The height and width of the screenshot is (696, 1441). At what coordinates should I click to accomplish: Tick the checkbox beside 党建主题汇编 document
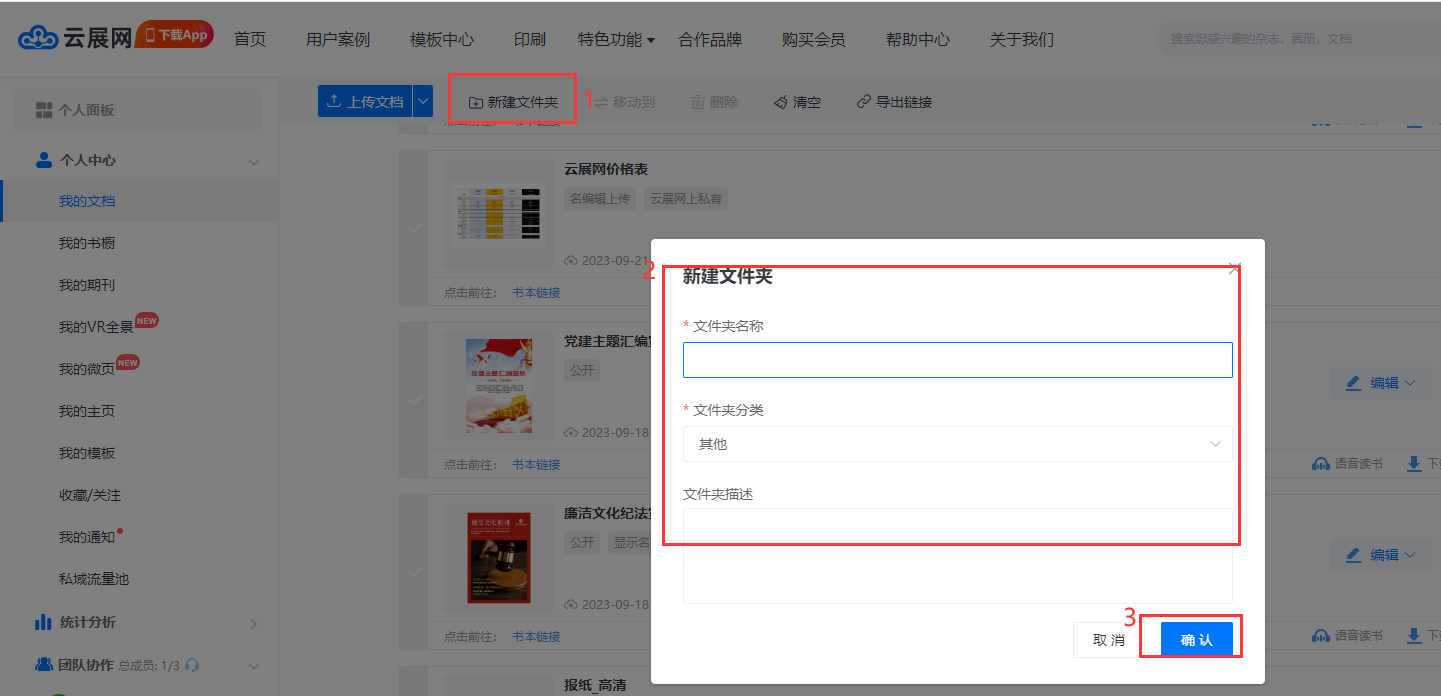[x=414, y=400]
